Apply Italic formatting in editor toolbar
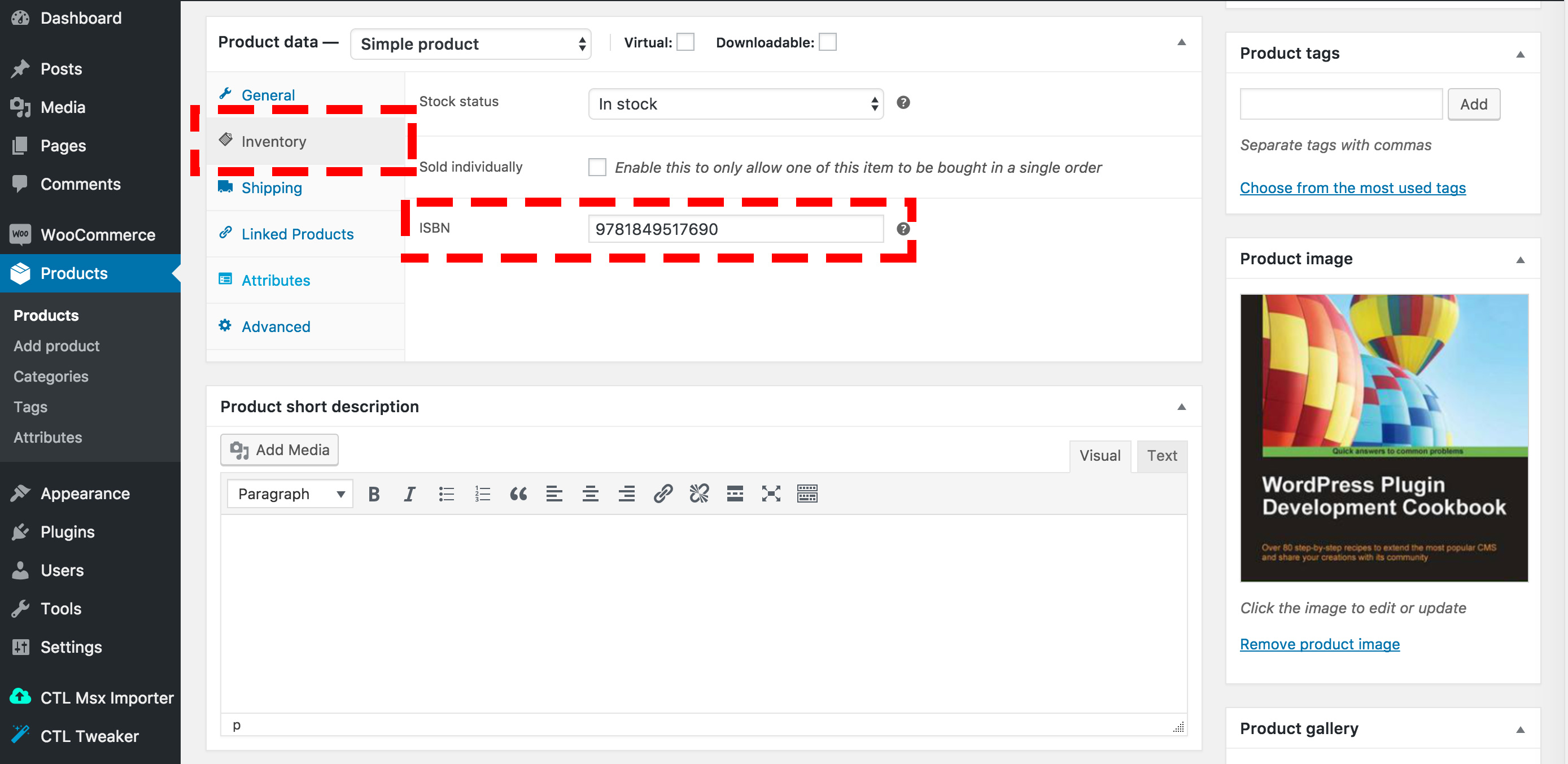 pos(410,494)
